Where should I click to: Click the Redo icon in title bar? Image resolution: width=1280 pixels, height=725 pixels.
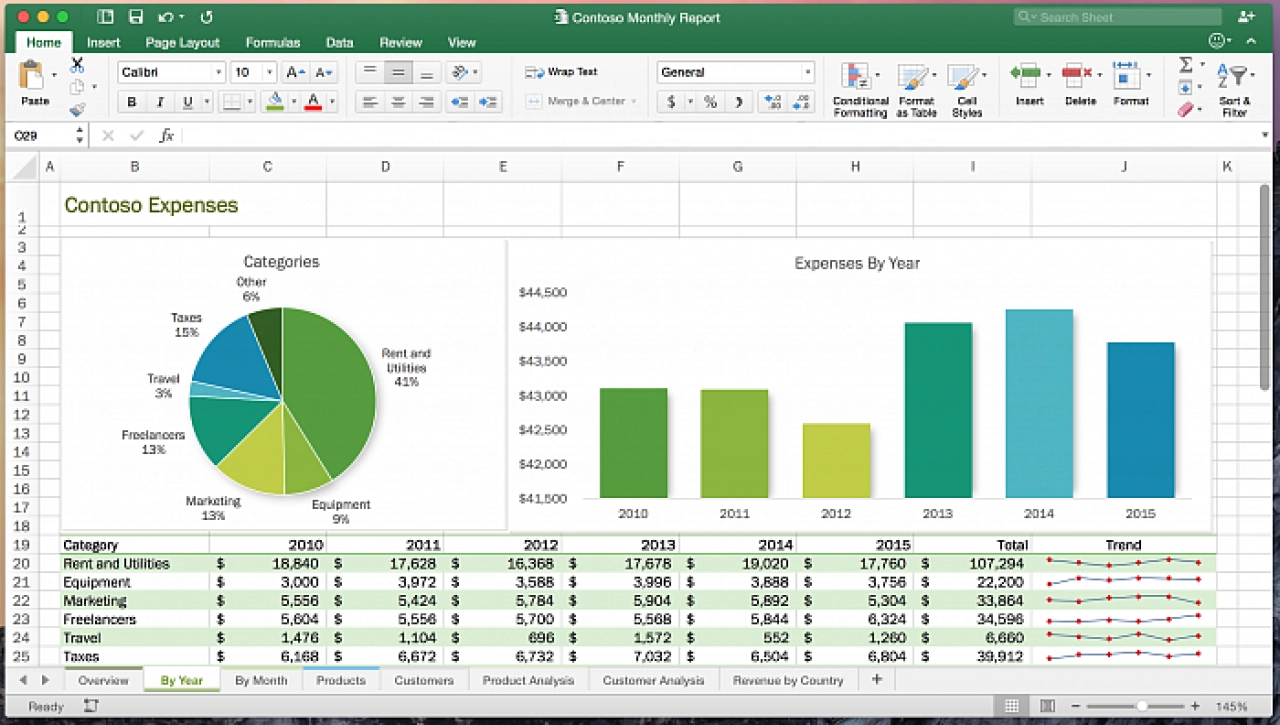207,17
